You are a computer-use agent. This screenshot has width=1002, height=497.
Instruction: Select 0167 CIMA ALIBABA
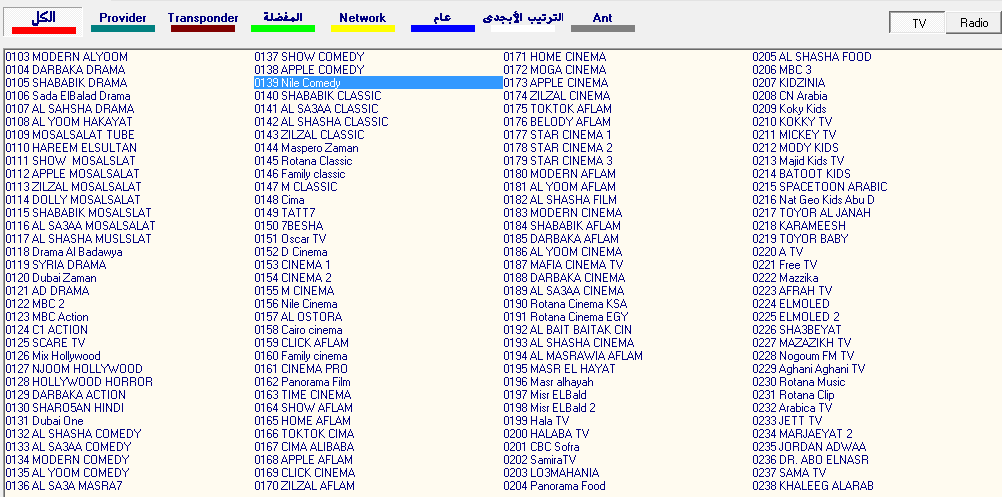pos(304,447)
